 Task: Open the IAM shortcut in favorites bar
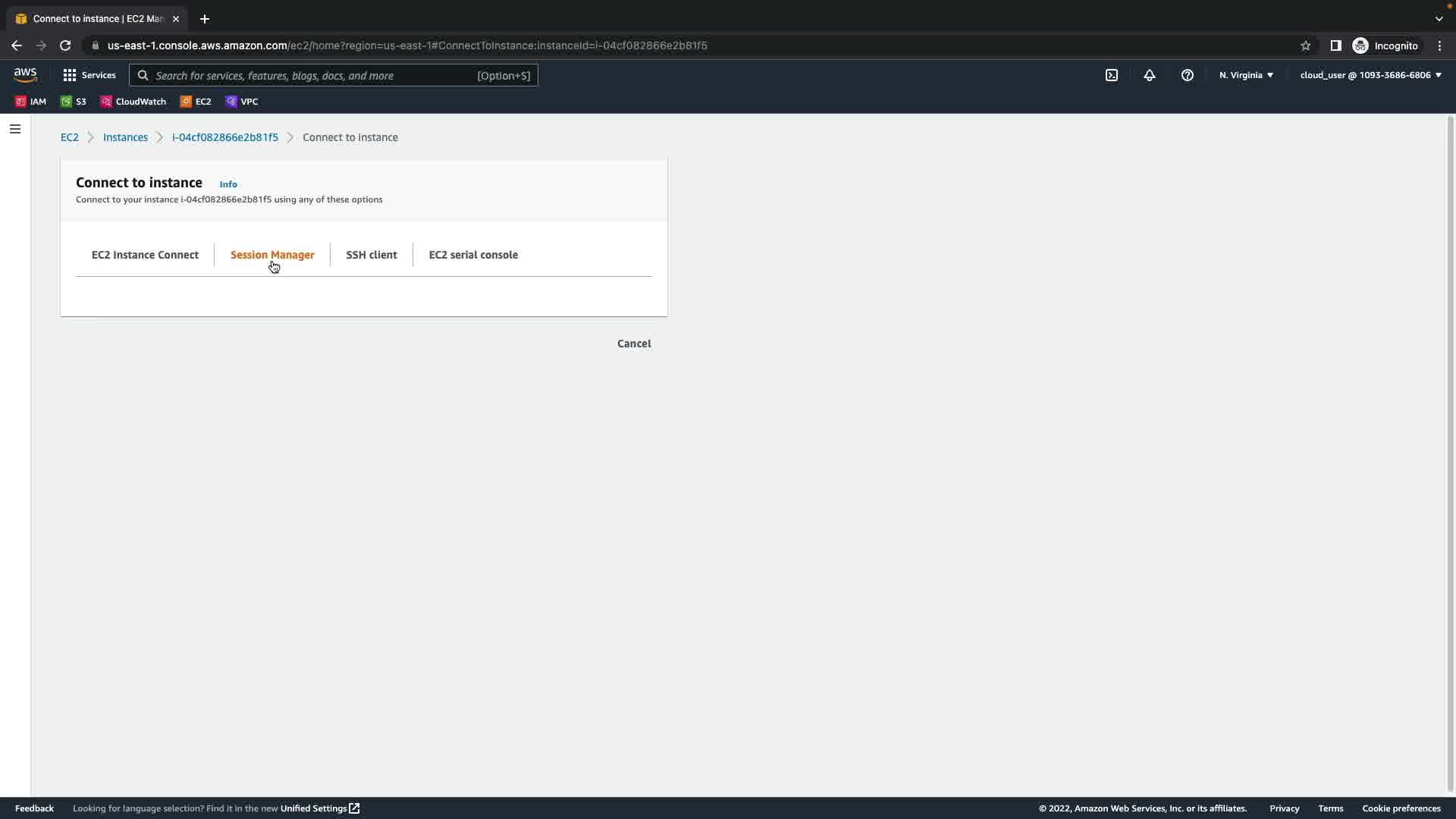click(x=31, y=102)
